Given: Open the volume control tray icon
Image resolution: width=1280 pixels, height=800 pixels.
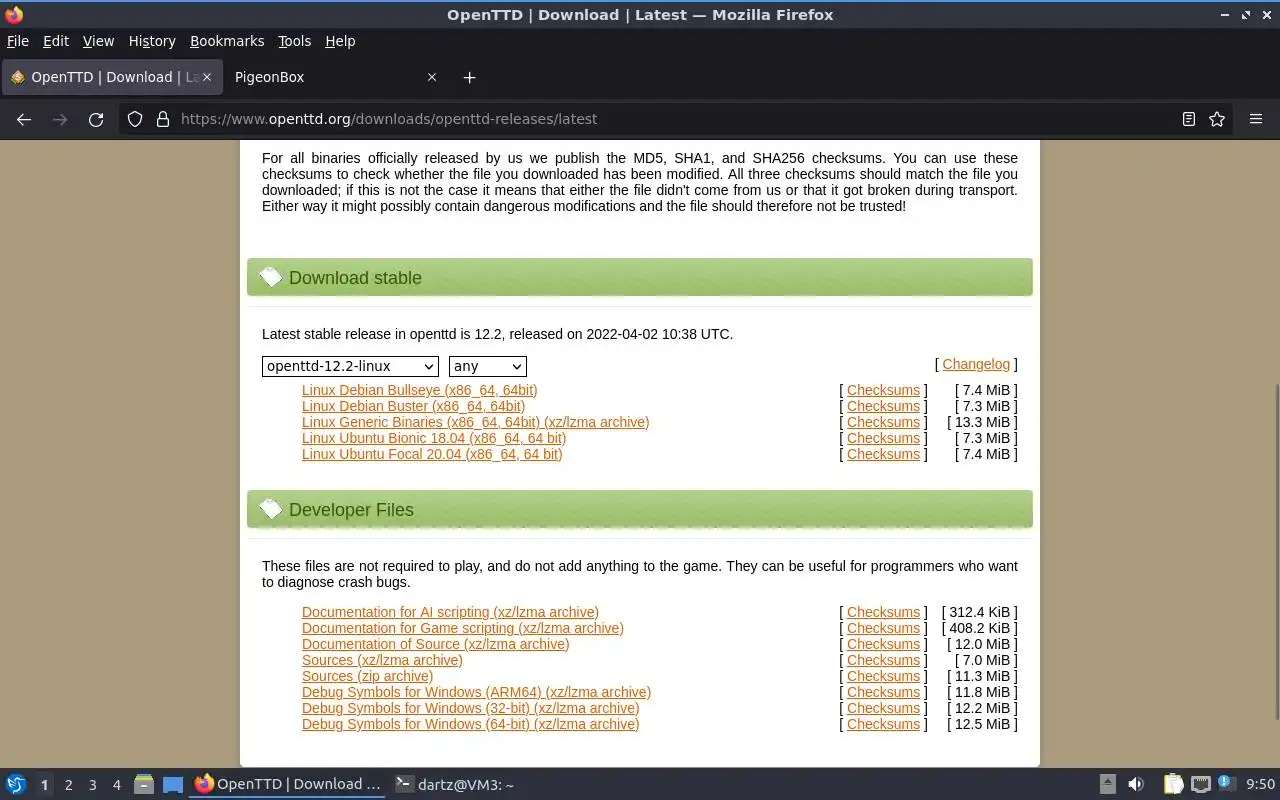Looking at the screenshot, I should (x=1136, y=785).
